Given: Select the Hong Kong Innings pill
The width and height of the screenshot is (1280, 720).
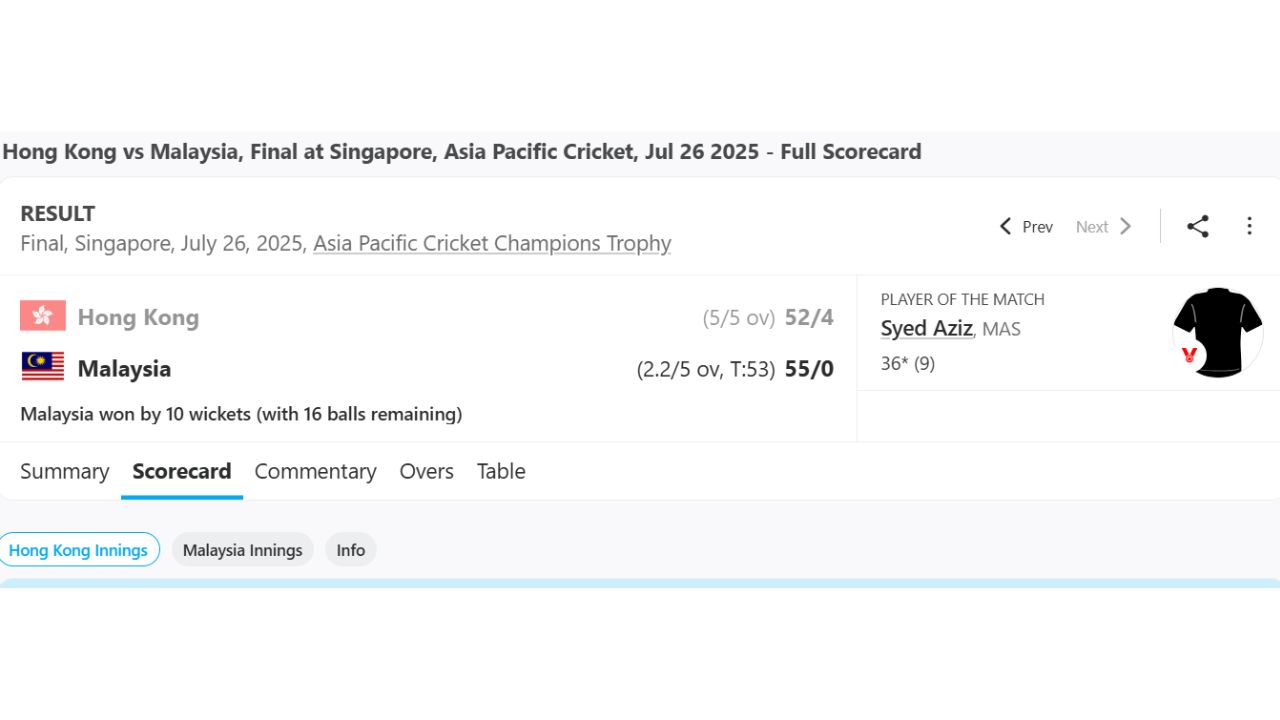Looking at the screenshot, I should [x=79, y=550].
